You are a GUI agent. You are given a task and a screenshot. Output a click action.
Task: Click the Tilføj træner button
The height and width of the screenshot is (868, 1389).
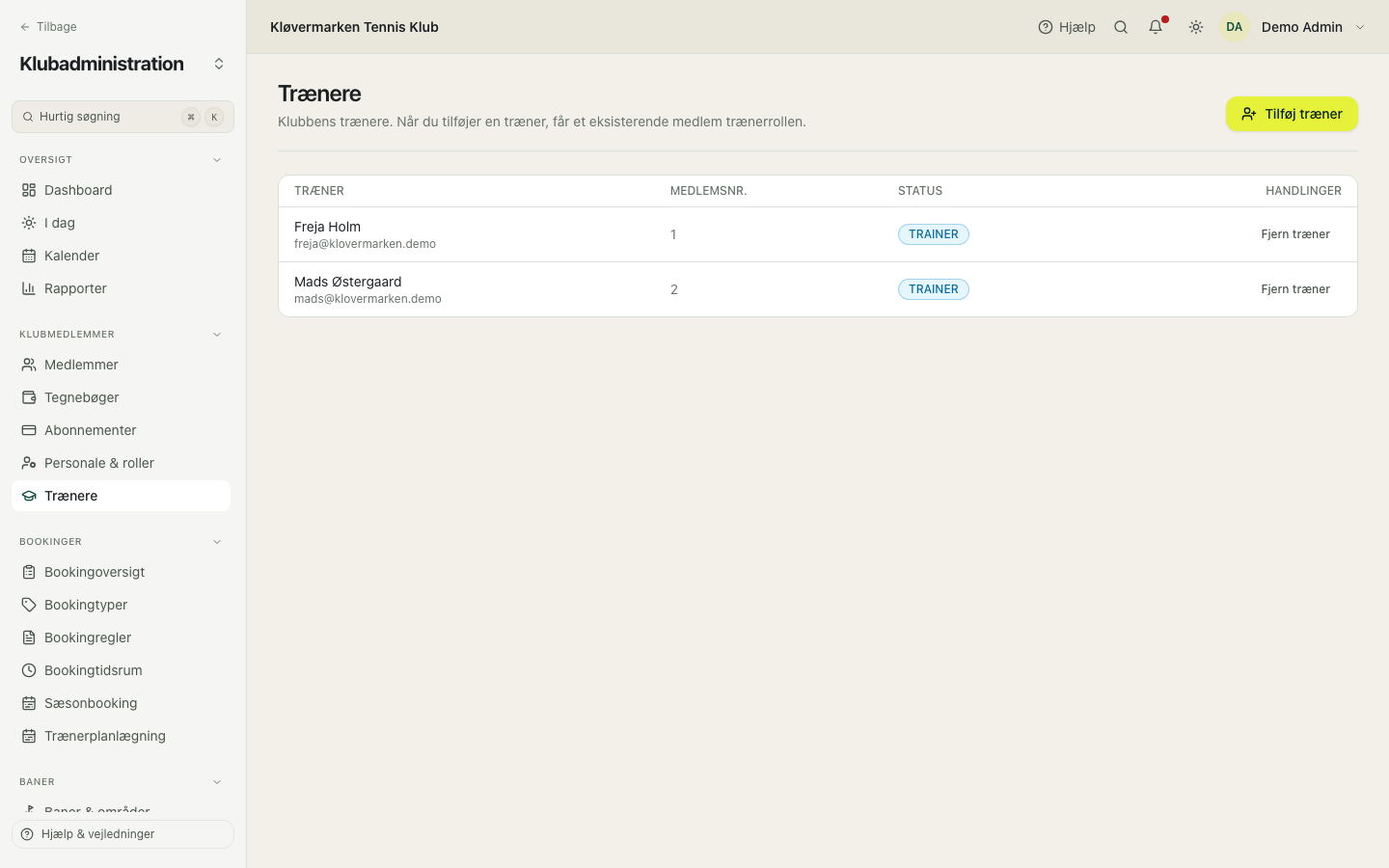pos(1292,114)
